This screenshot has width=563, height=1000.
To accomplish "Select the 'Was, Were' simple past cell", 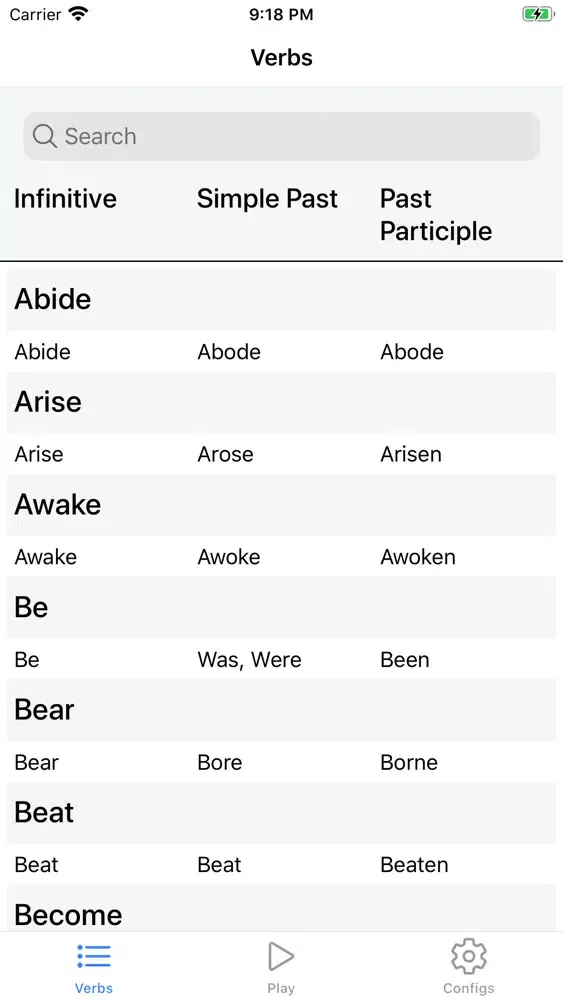I will (249, 659).
